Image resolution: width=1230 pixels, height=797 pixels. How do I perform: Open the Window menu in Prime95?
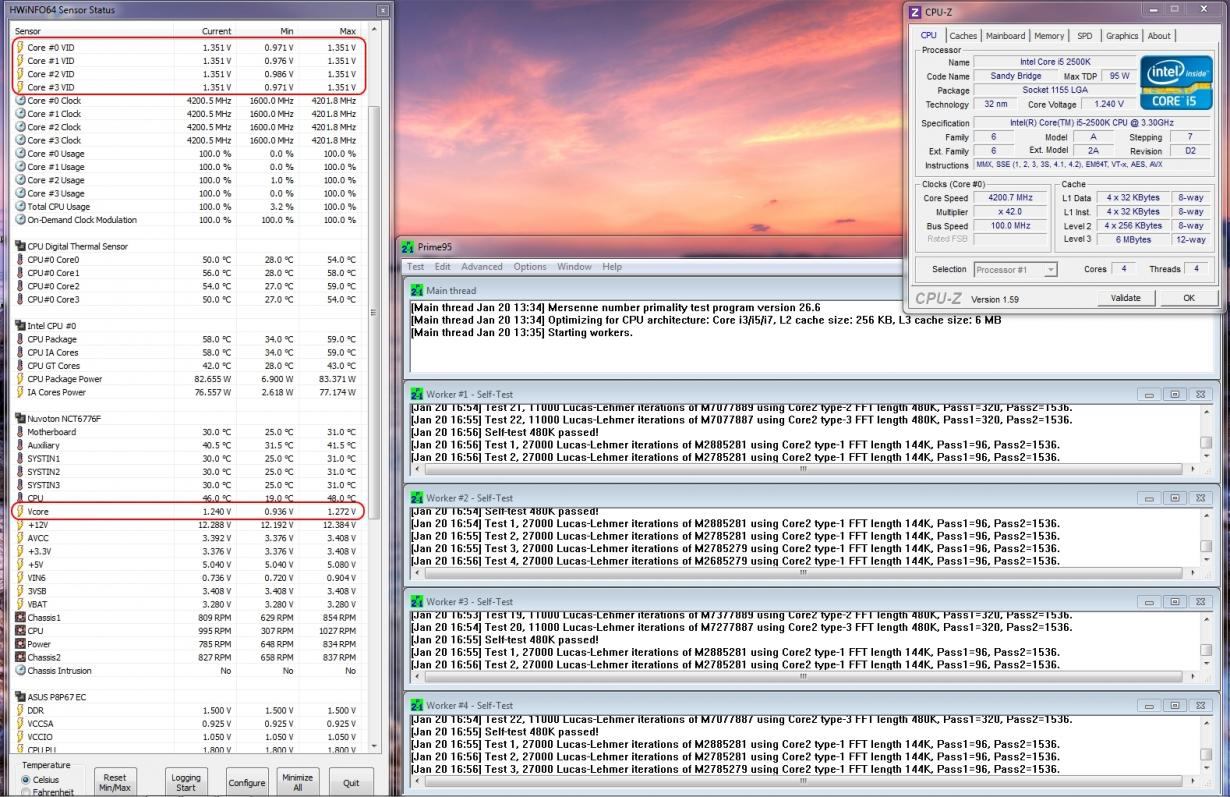coord(574,267)
